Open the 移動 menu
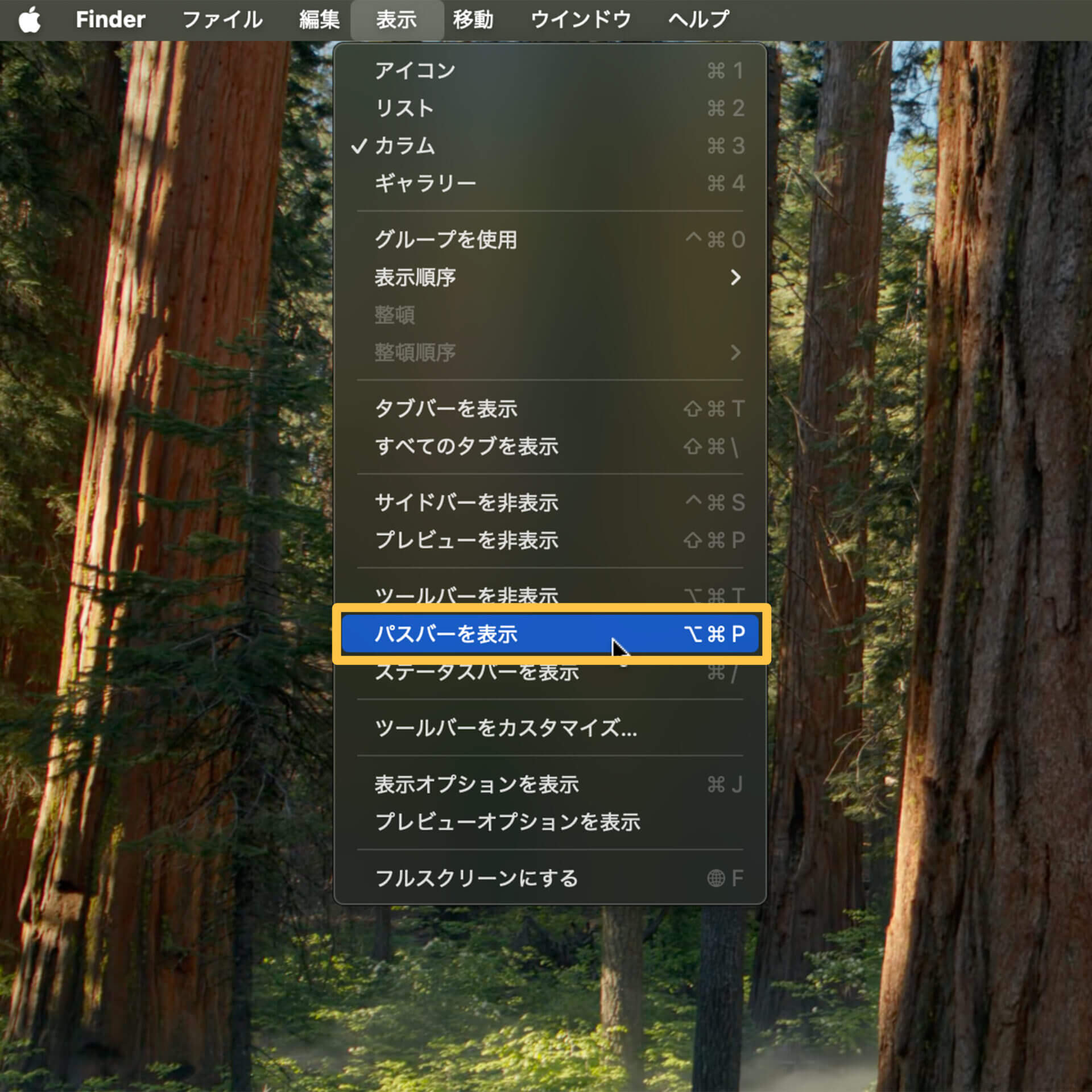The image size is (1092, 1092). 473,20
